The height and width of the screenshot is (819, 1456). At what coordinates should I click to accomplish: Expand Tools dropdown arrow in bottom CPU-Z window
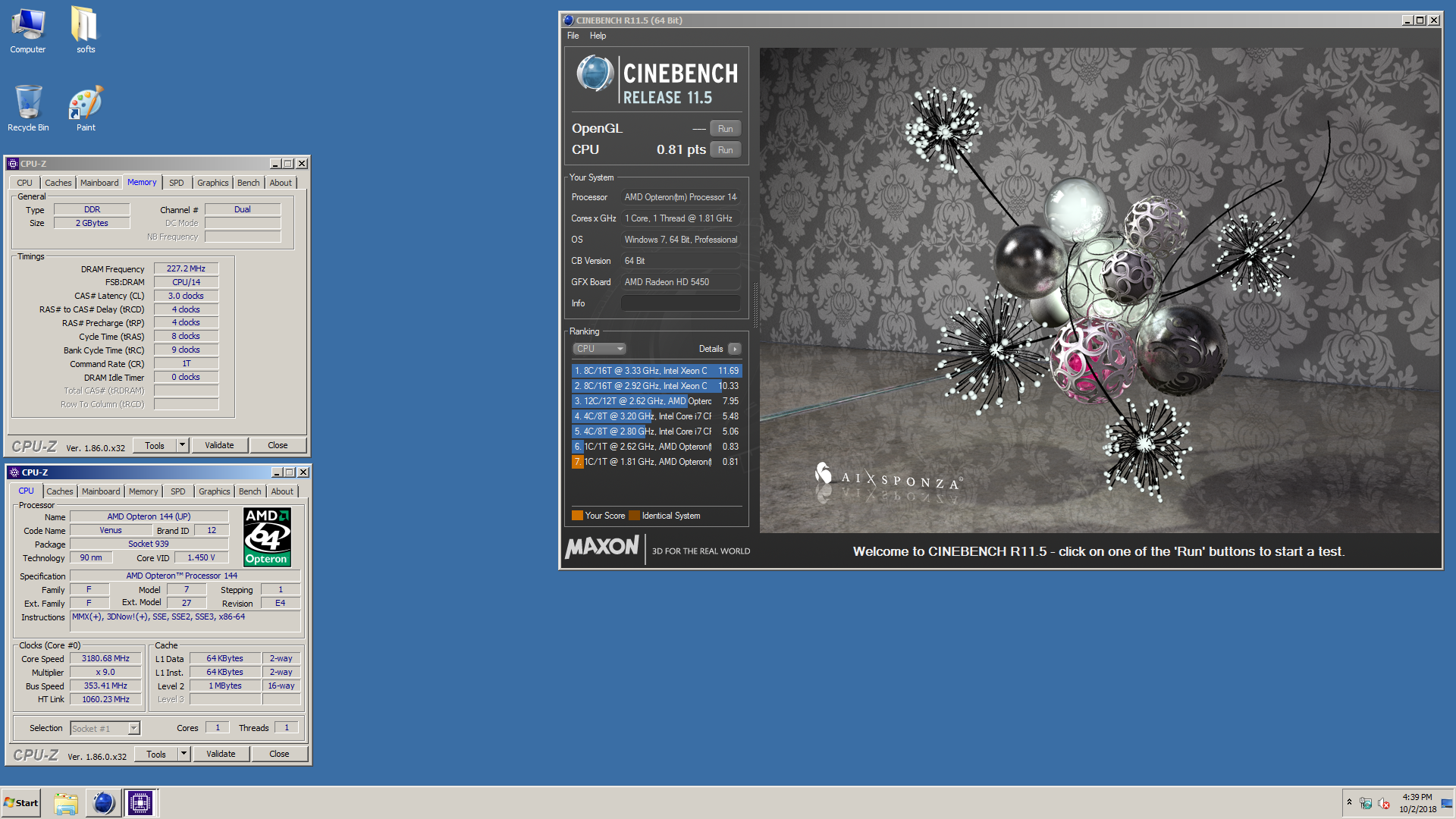[184, 754]
